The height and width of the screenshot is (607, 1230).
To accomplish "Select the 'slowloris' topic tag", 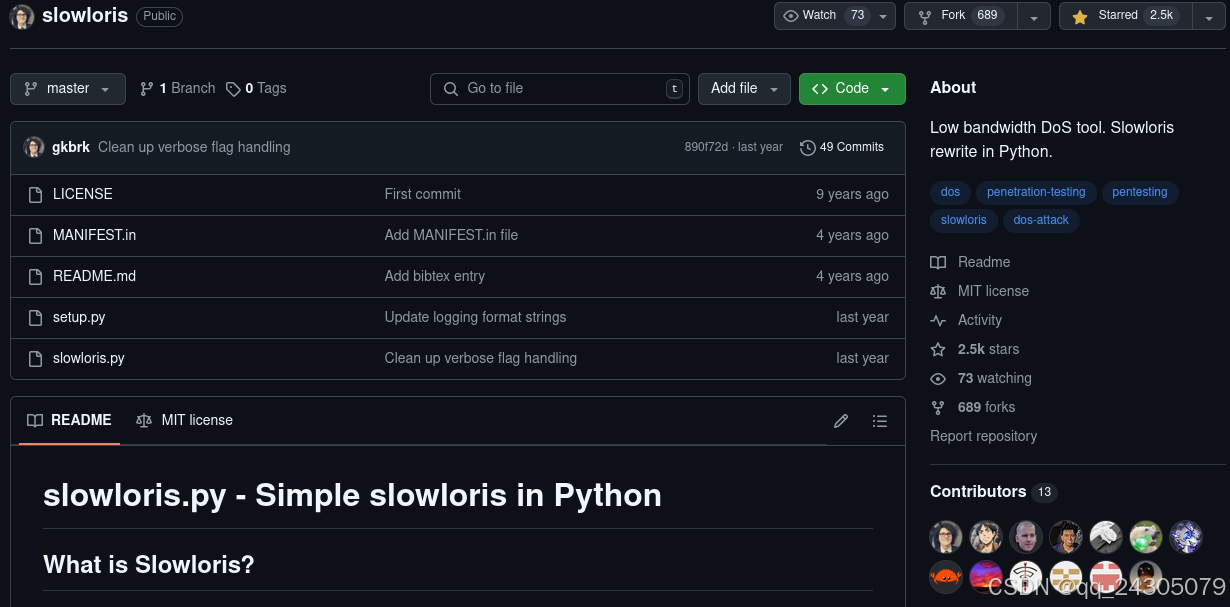I will point(964,220).
